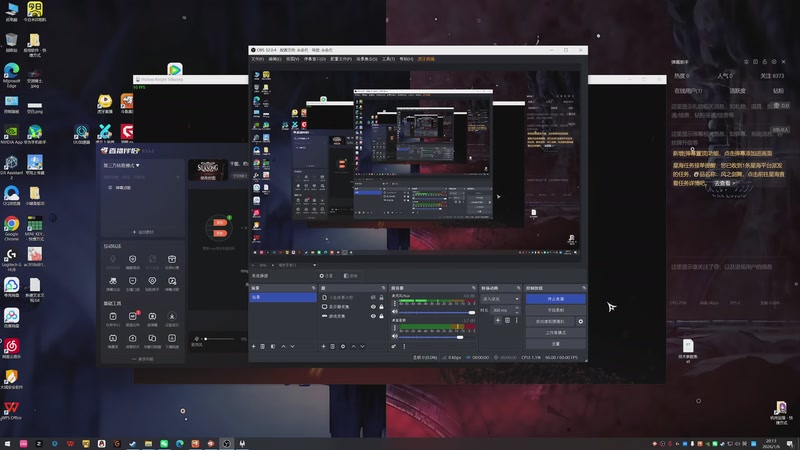Open Desktop Audio channel three-dot options menu
Screen dimensions: 800x450
pos(394,328)
